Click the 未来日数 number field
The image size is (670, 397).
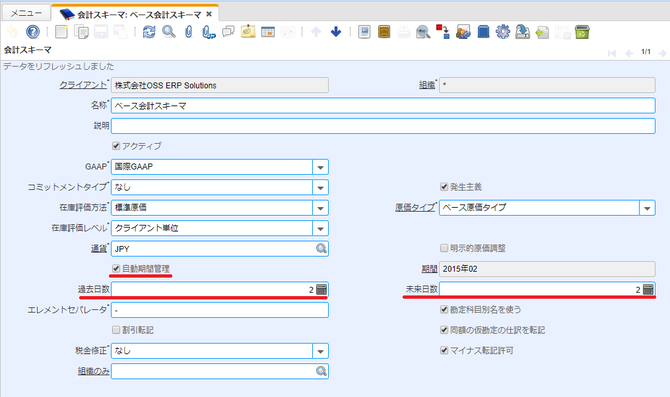[541, 289]
